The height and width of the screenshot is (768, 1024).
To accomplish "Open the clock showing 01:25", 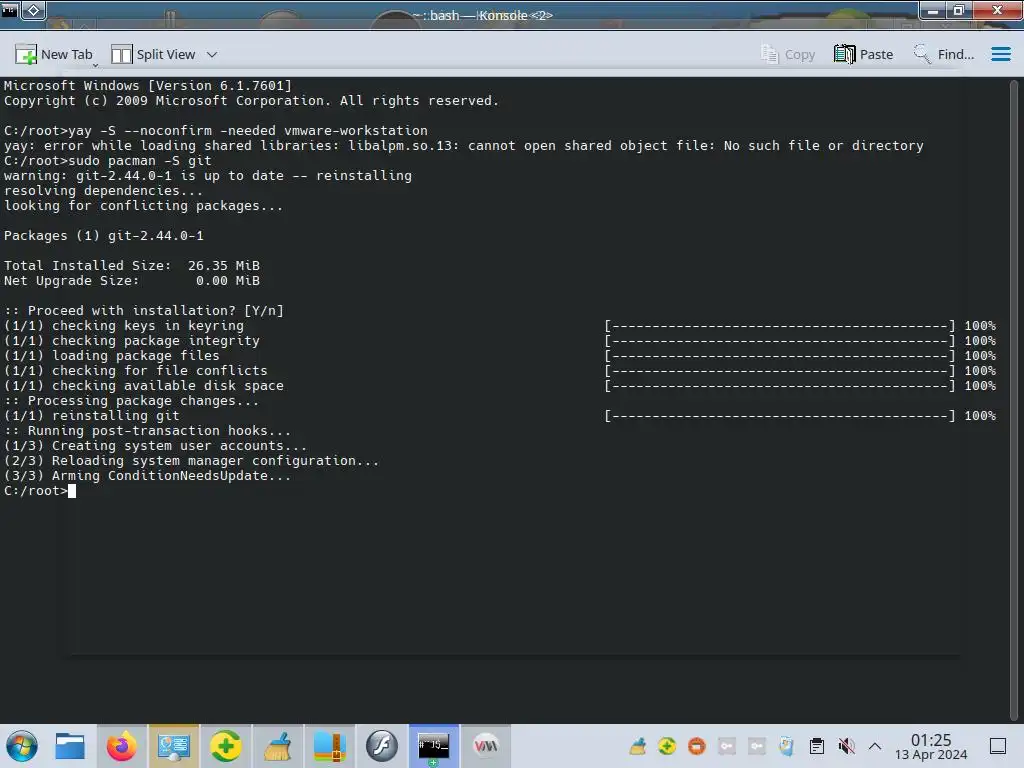I will 931,746.
